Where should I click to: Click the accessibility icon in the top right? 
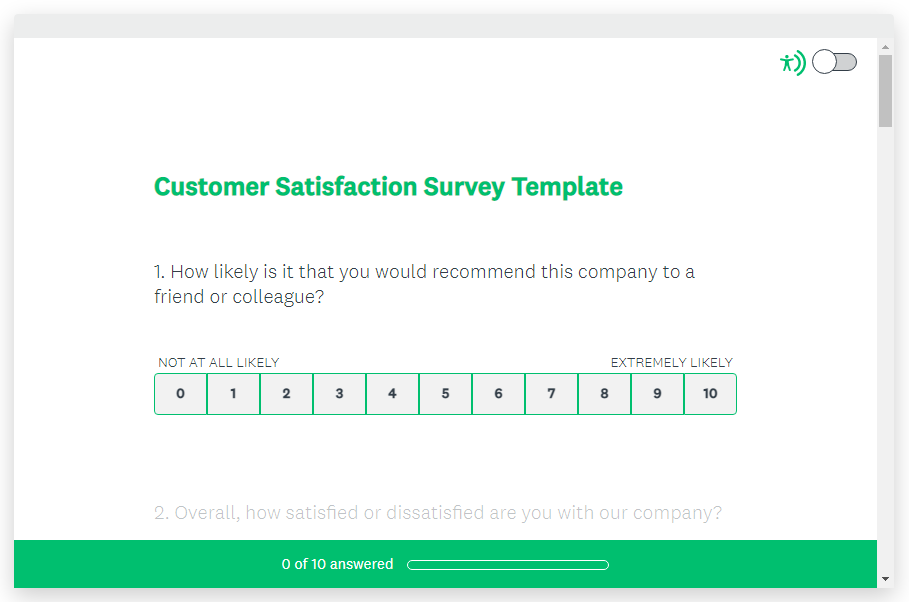tap(792, 62)
